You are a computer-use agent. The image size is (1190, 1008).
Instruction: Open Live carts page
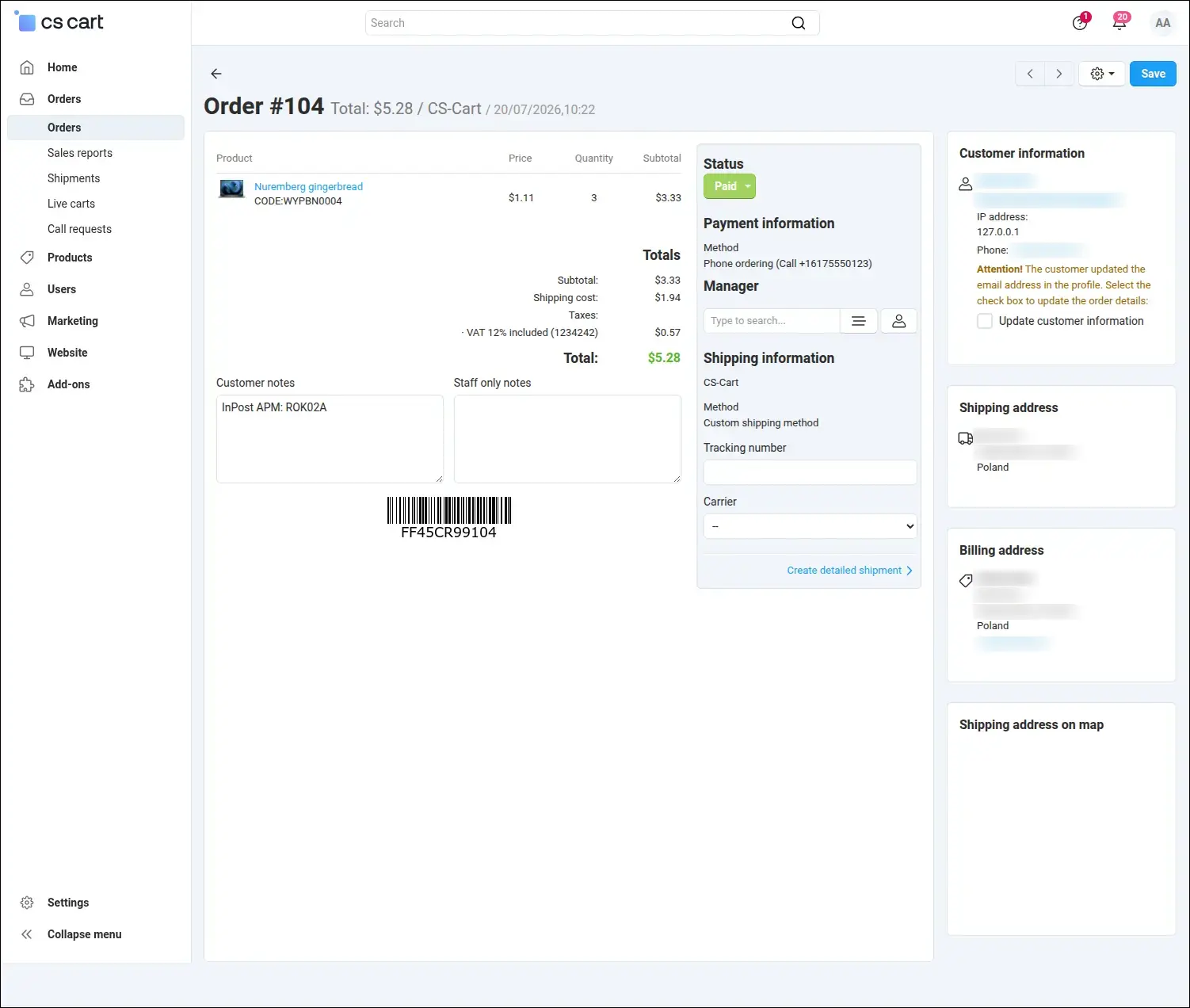71,204
